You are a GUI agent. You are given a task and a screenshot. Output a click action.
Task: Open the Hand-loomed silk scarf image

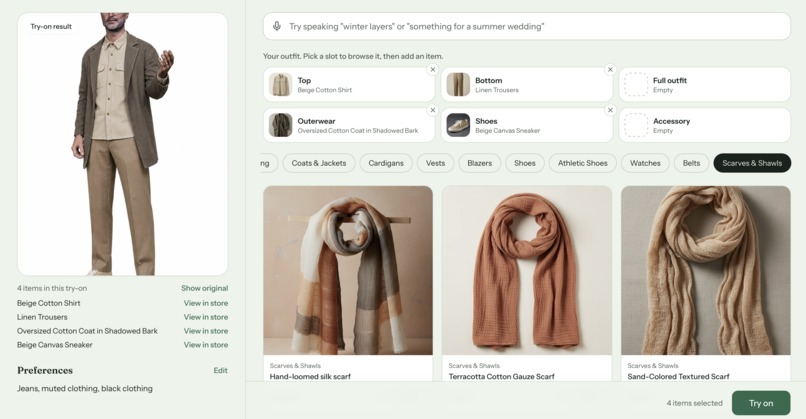(348, 270)
